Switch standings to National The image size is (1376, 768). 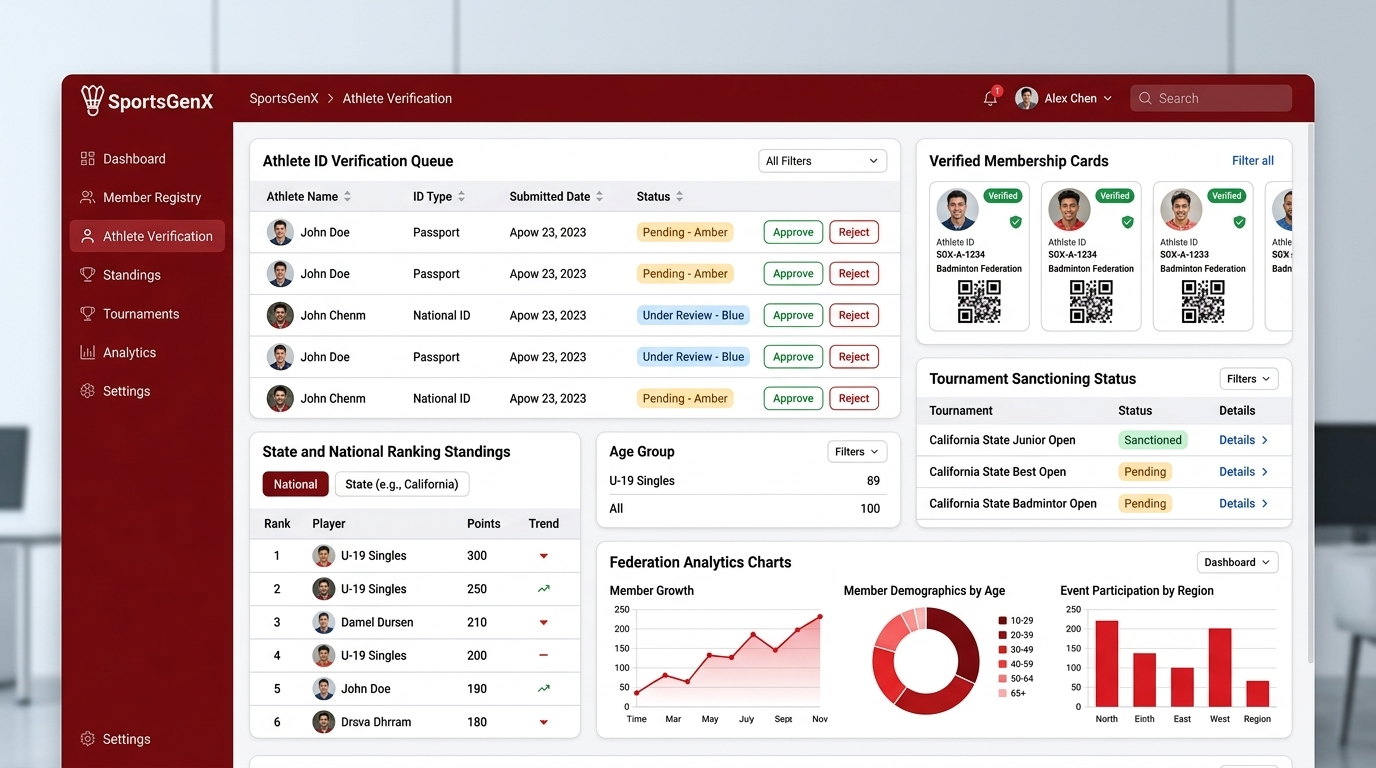pos(295,484)
